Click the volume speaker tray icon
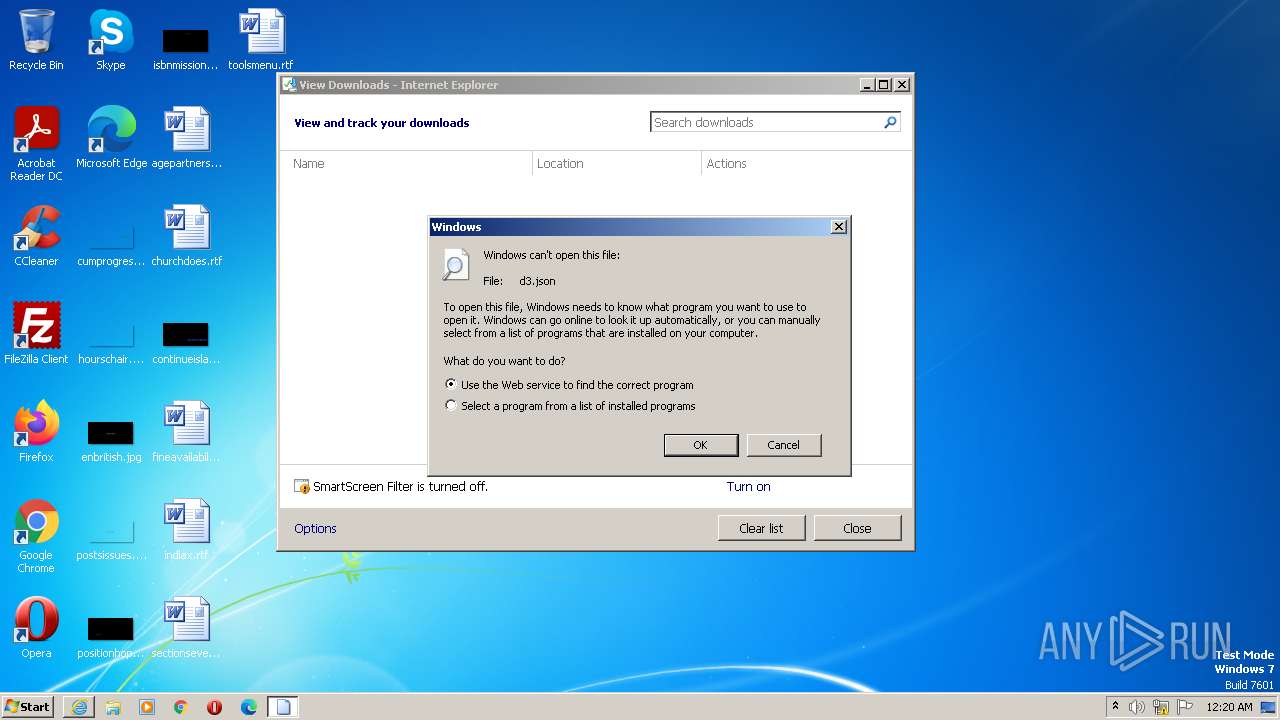Image resolution: width=1280 pixels, height=720 pixels. tap(1137, 707)
